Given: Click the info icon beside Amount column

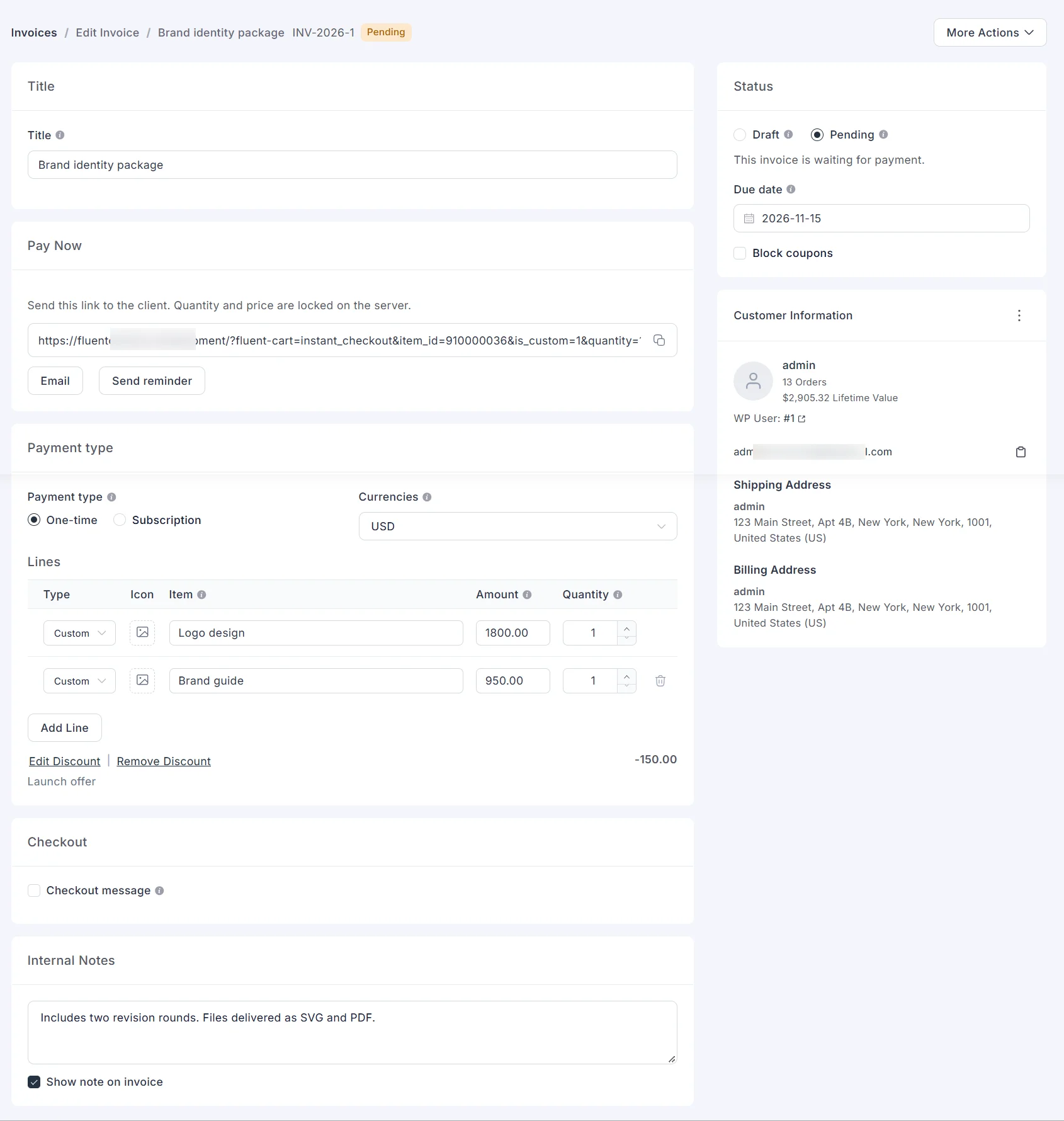Looking at the screenshot, I should (x=527, y=595).
